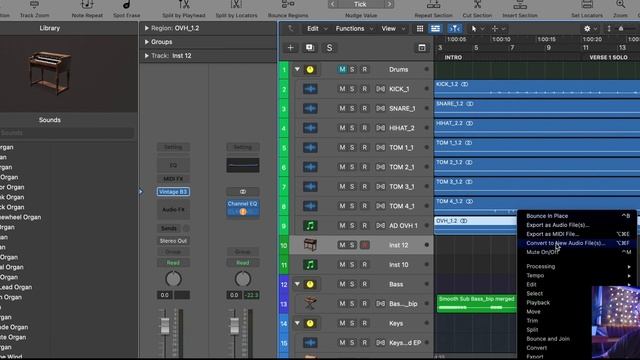Collapse the Bass track stack
The height and width of the screenshot is (360, 640).
coord(297,284)
